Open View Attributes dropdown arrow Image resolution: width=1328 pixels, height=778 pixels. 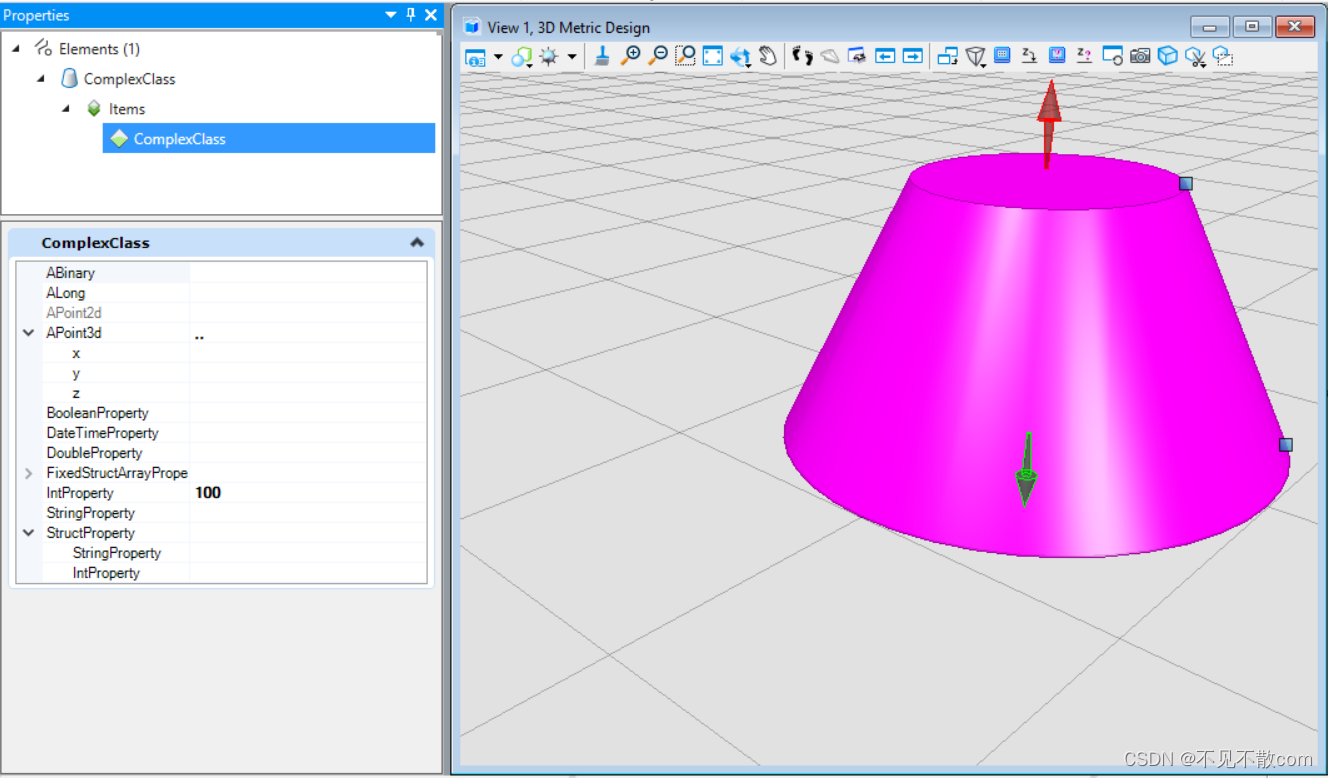coord(498,57)
